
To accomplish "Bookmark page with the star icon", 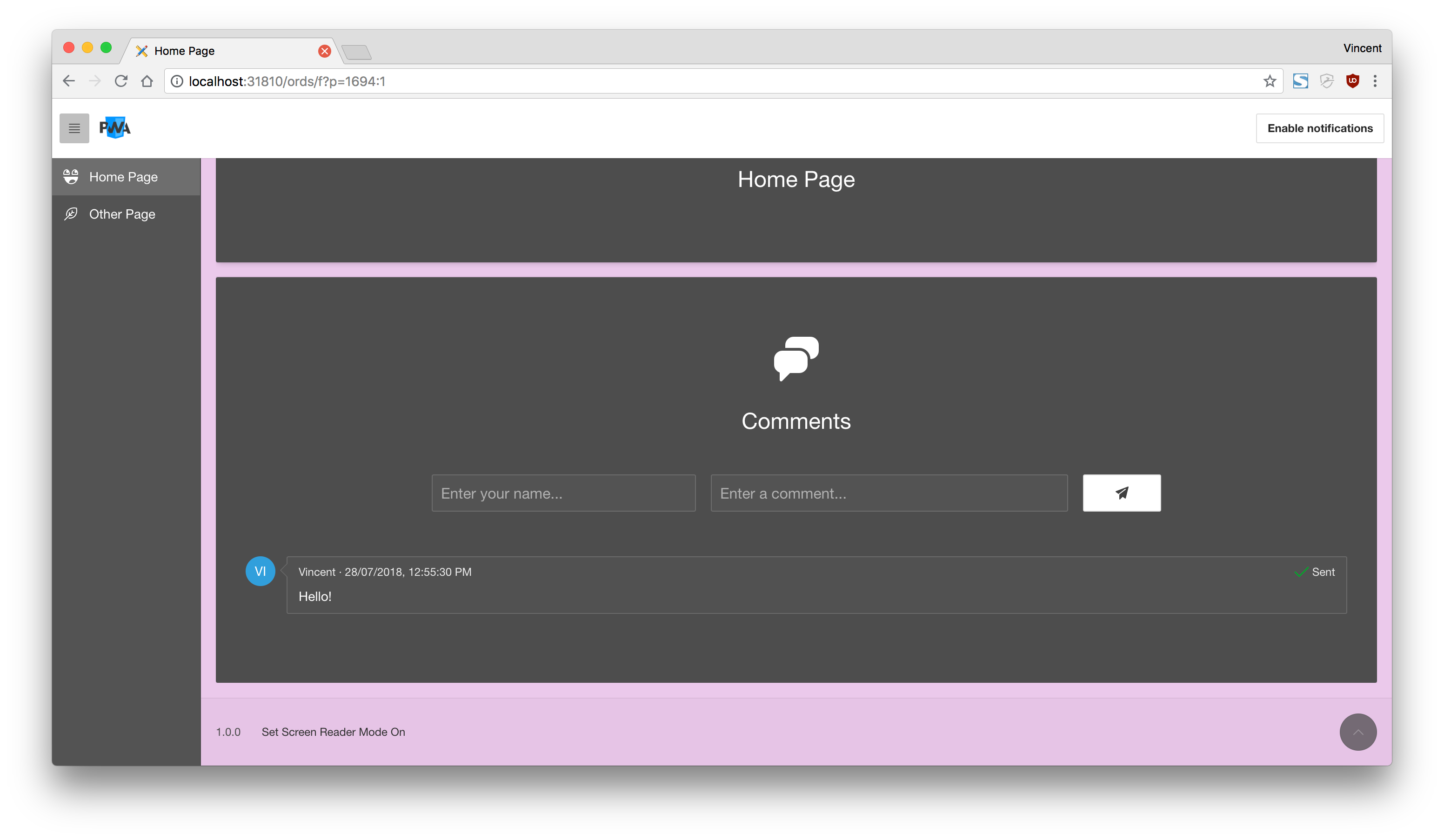I will point(1269,81).
